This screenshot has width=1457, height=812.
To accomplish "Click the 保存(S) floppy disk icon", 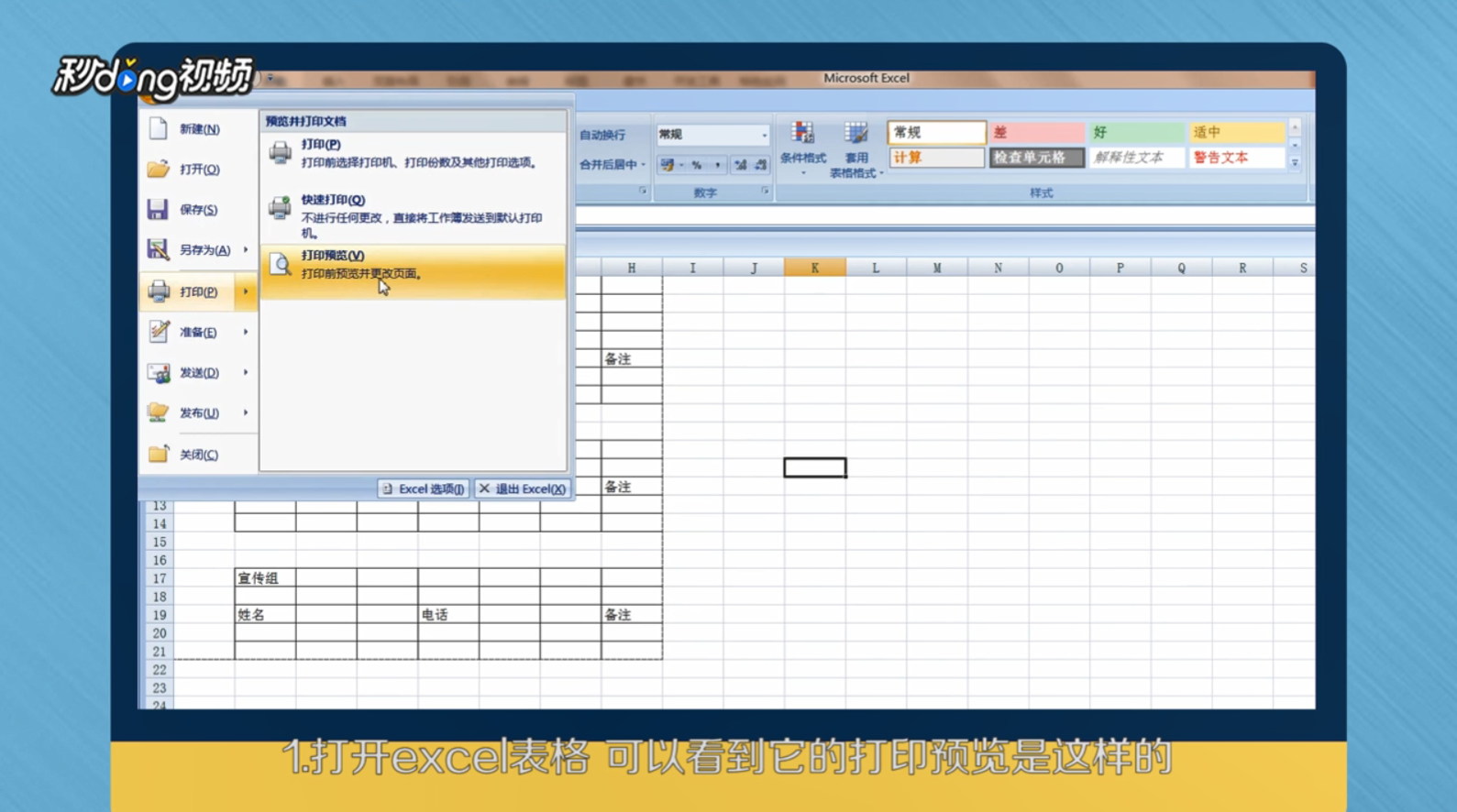I will coord(158,209).
